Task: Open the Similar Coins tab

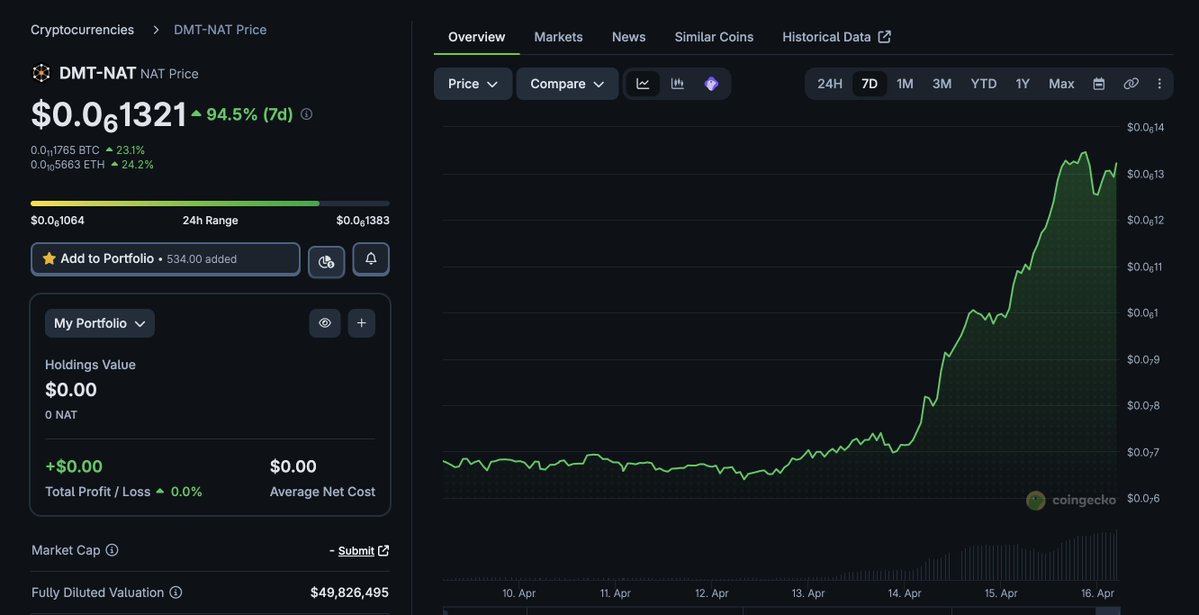Action: [714, 37]
